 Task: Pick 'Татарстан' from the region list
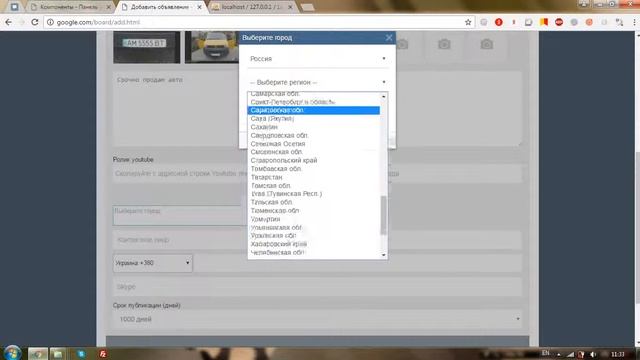pyautogui.click(x=313, y=177)
